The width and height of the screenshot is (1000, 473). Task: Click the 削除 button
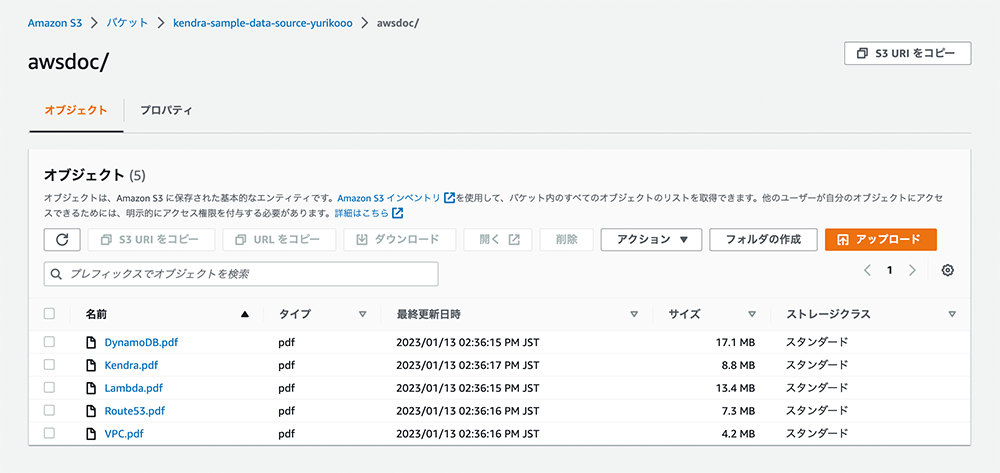[x=566, y=240]
